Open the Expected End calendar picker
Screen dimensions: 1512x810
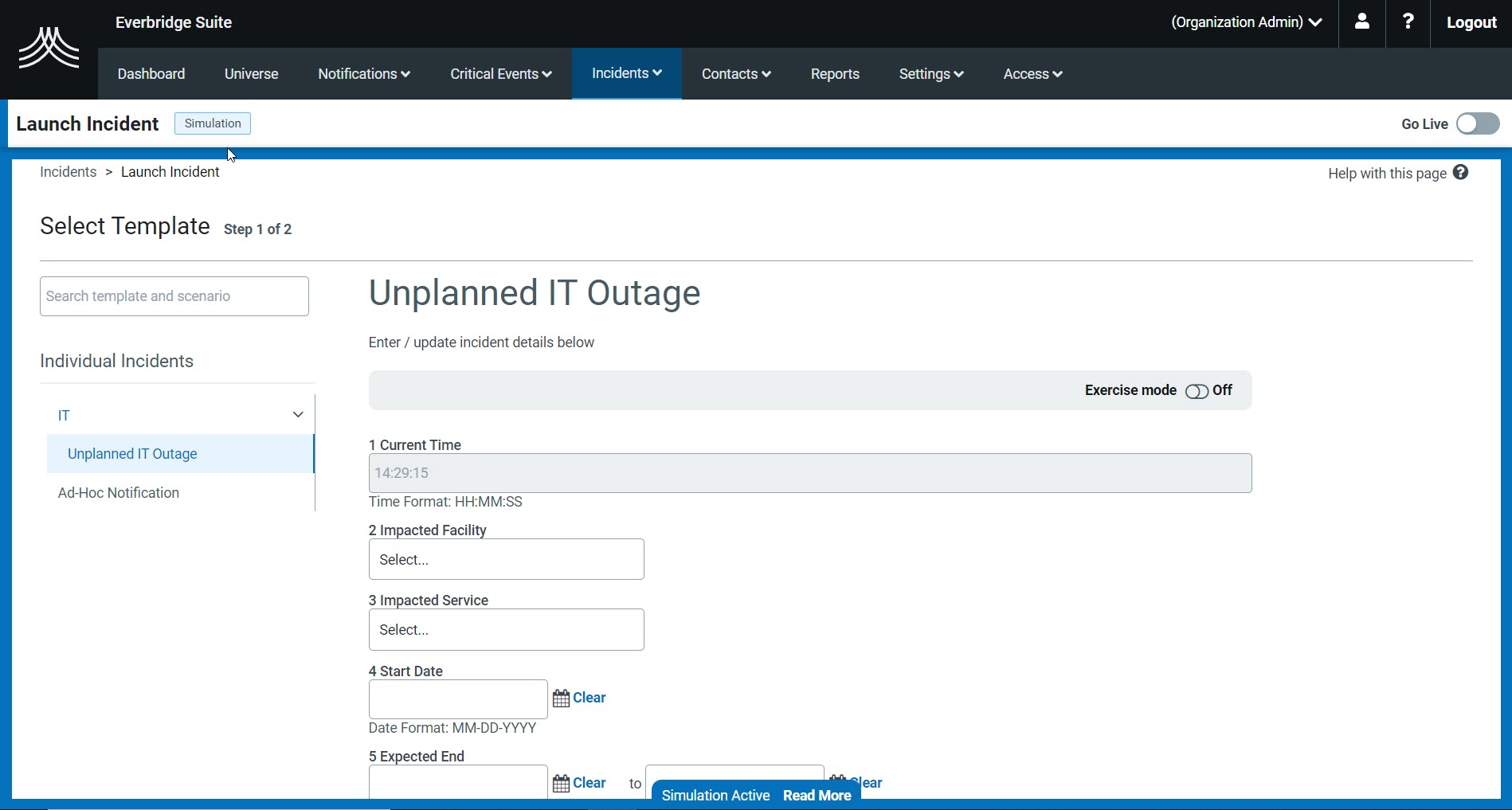[x=561, y=784]
